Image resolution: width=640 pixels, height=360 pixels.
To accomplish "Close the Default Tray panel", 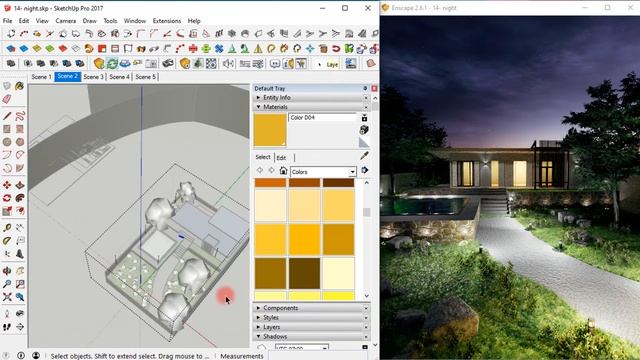I will pyautogui.click(x=374, y=88).
